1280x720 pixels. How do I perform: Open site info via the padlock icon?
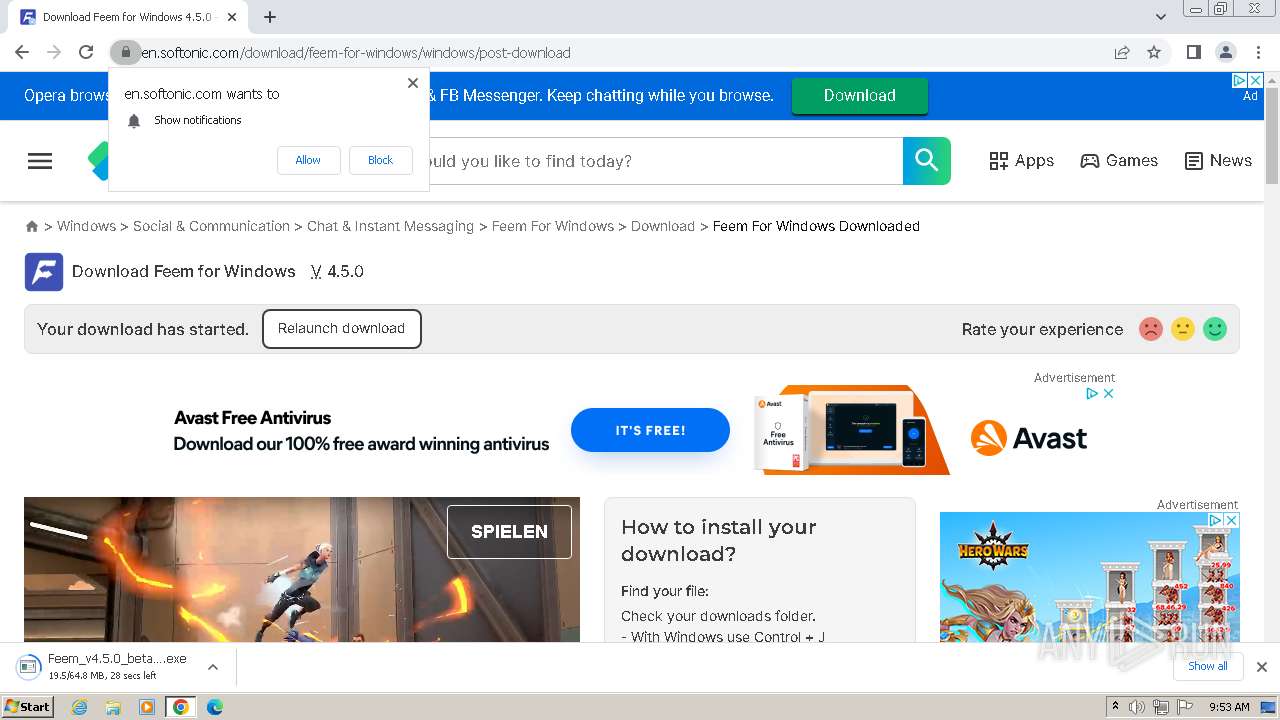point(125,52)
